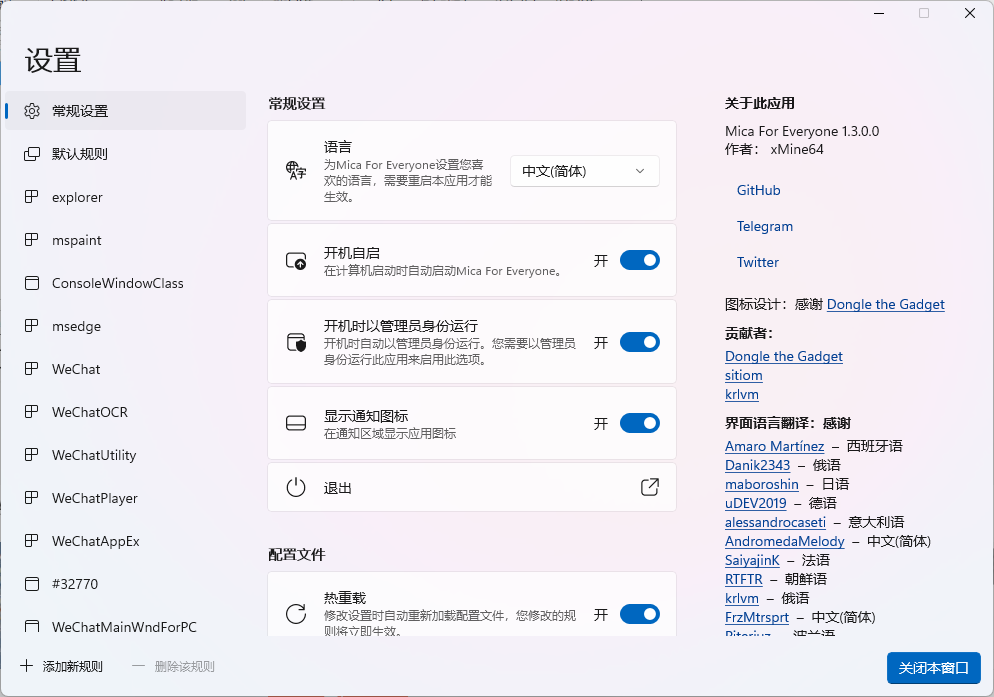This screenshot has width=994, height=697.
Task: Visit the Danik2343 translator link
Action: tap(758, 466)
